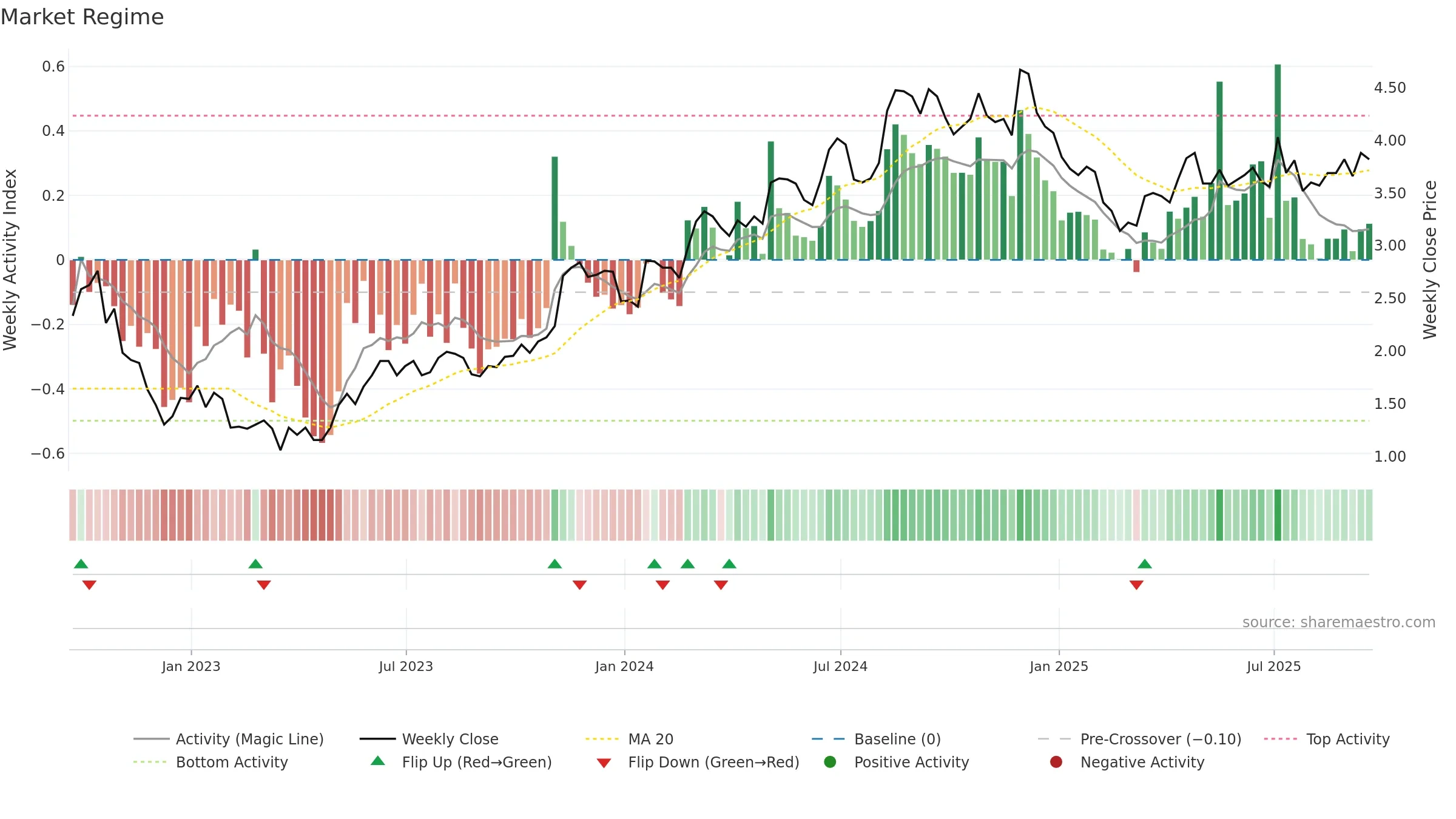
Task: Click the Jan 2024 axis label
Action: [624, 666]
